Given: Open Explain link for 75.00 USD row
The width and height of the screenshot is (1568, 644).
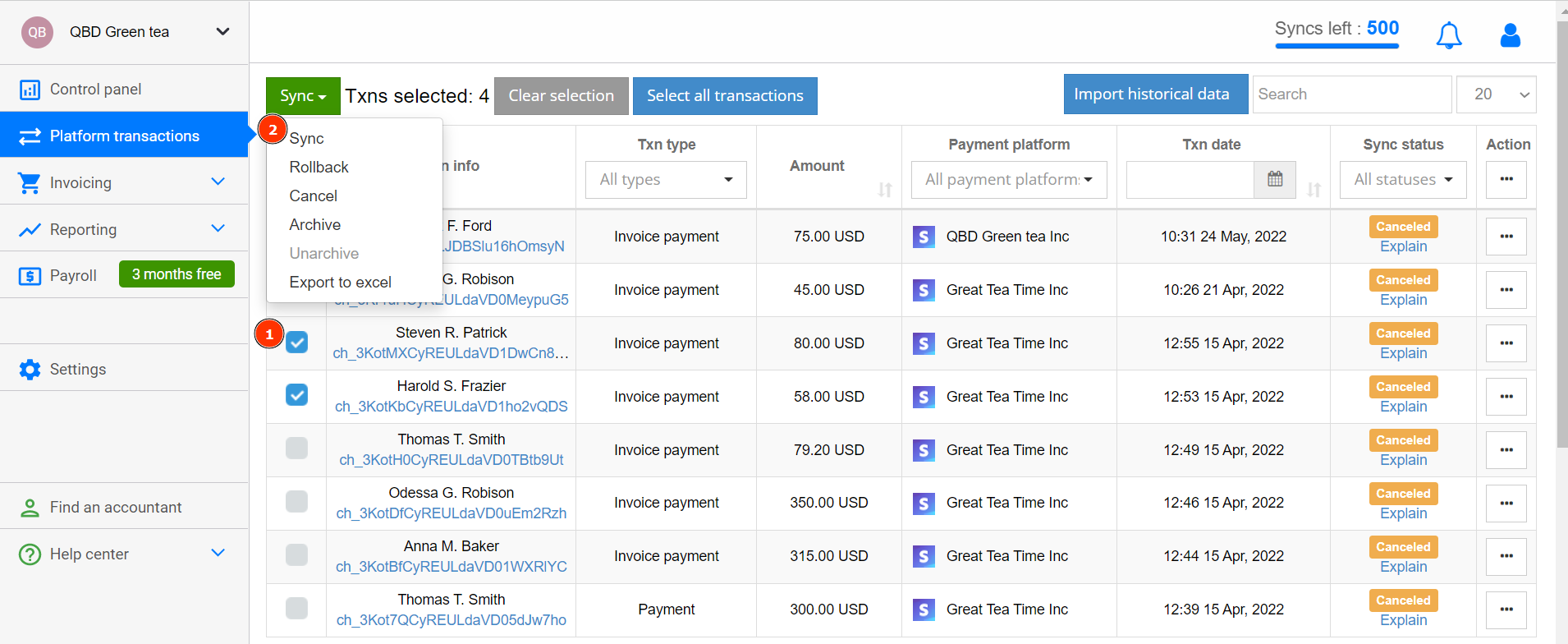Looking at the screenshot, I should [x=1403, y=246].
